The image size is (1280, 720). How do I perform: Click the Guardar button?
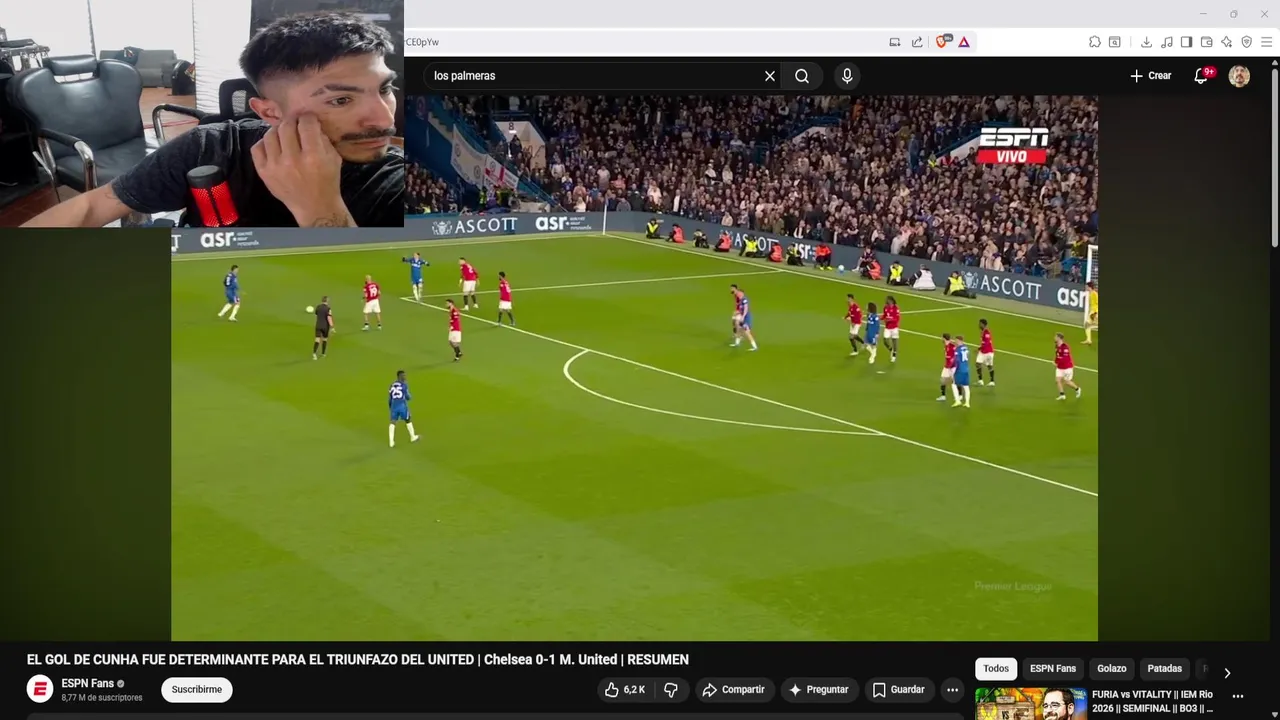point(898,690)
